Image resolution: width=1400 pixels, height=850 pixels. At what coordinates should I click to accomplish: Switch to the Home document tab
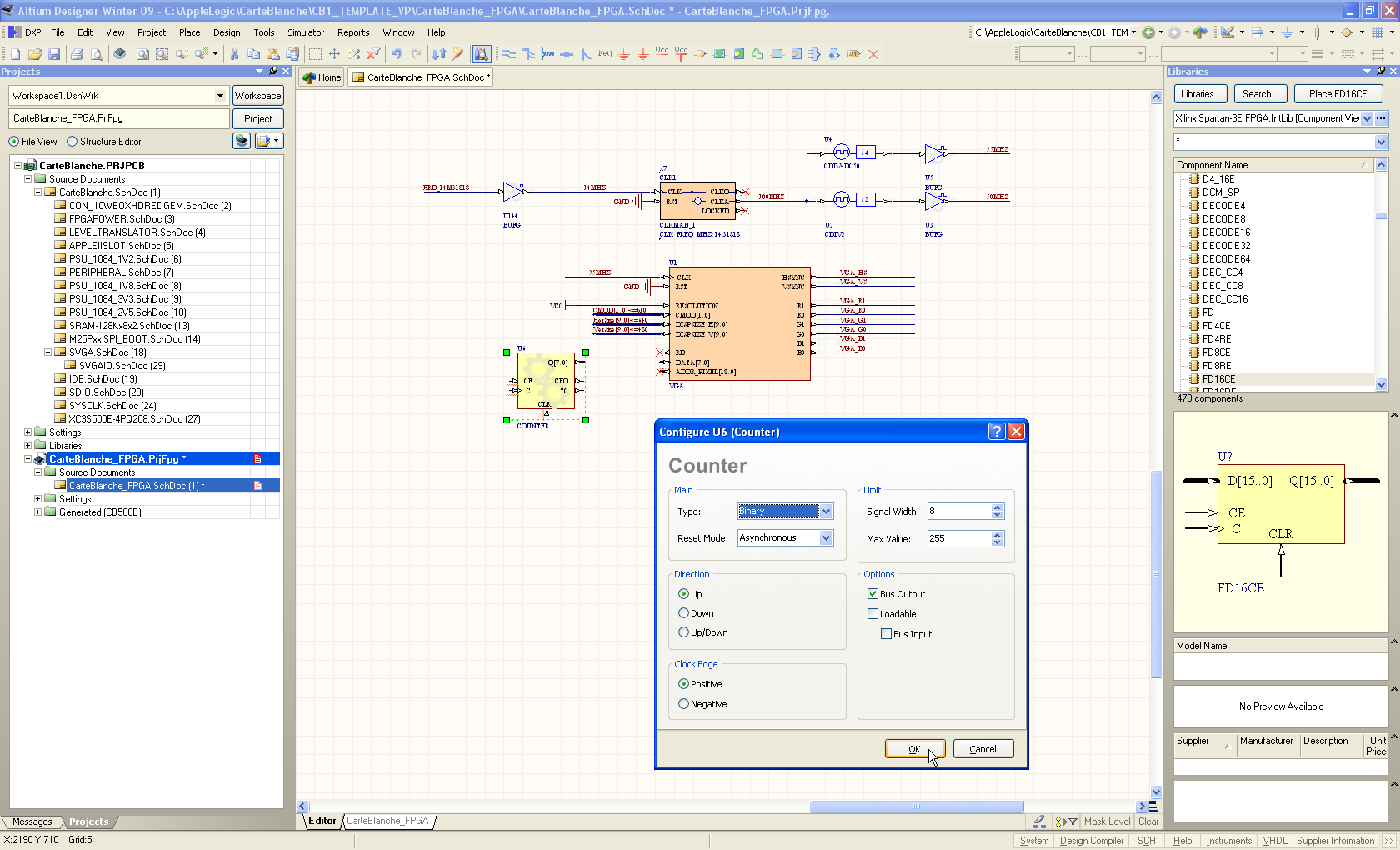click(322, 77)
